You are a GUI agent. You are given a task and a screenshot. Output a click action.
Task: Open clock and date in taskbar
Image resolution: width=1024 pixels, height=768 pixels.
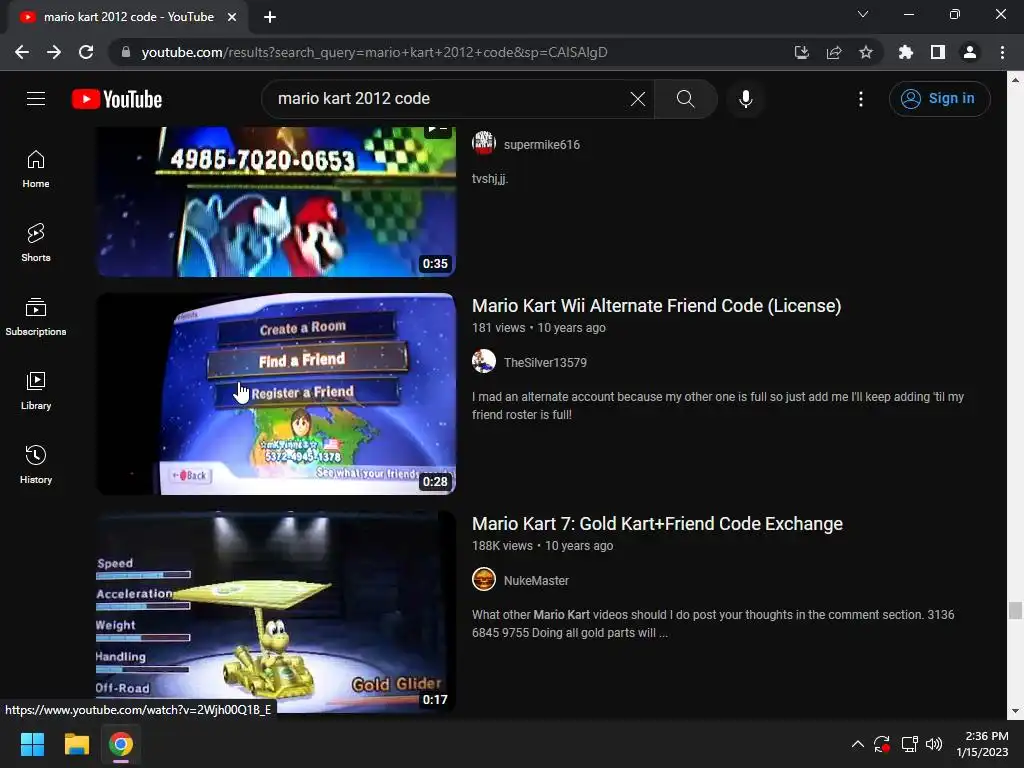tap(982, 744)
